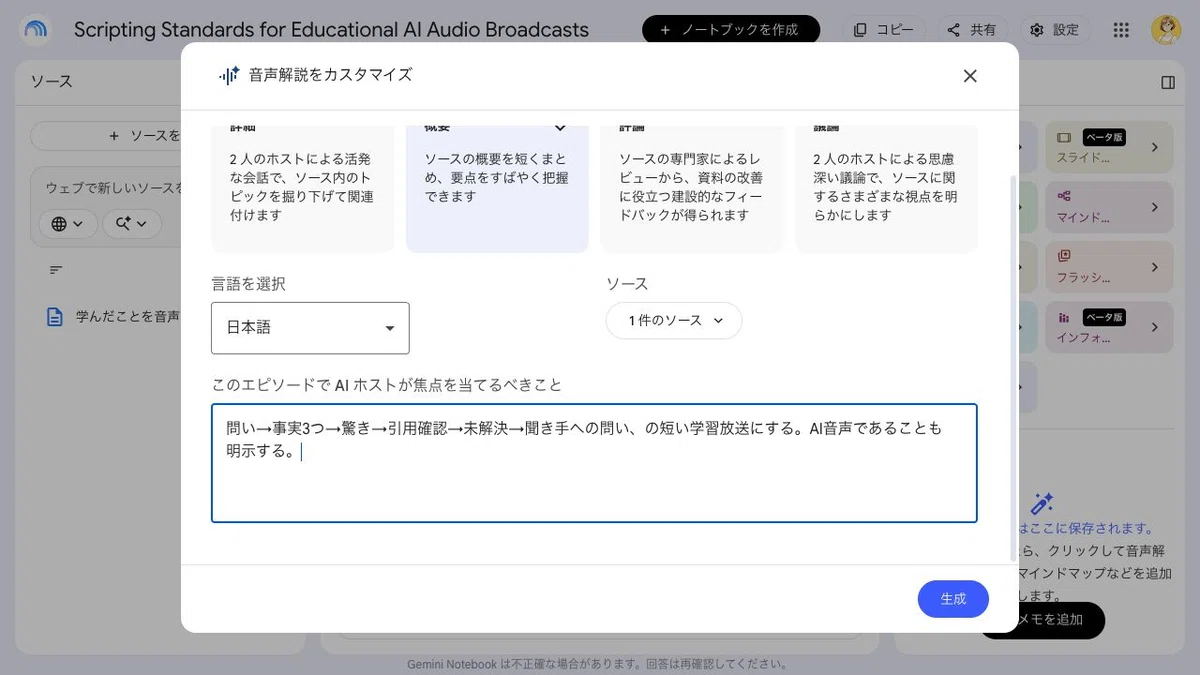
Task: Select the two-host lively conversation format card
Action: [x=303, y=188]
